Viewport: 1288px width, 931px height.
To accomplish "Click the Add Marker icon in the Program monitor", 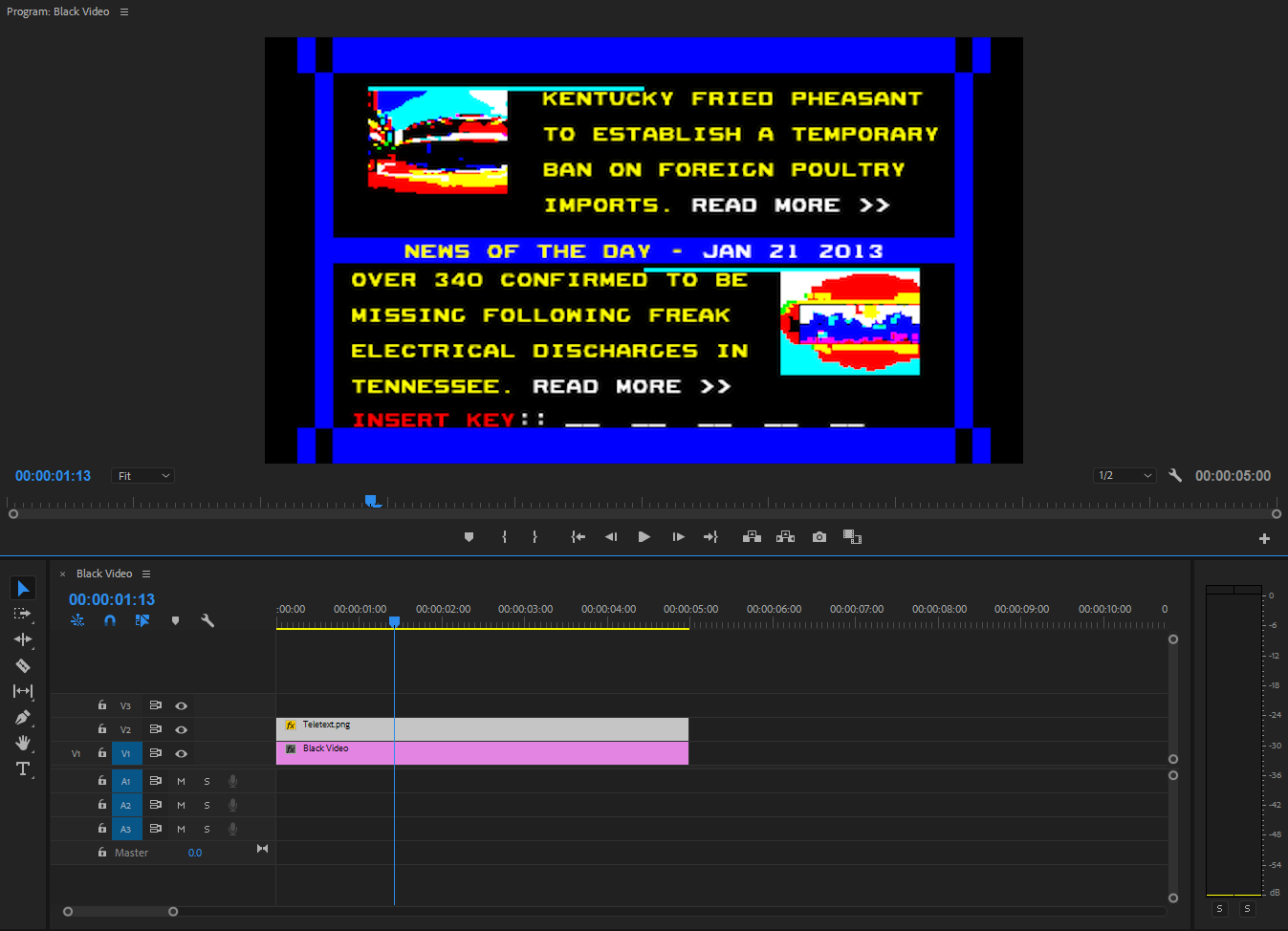I will coord(469,537).
